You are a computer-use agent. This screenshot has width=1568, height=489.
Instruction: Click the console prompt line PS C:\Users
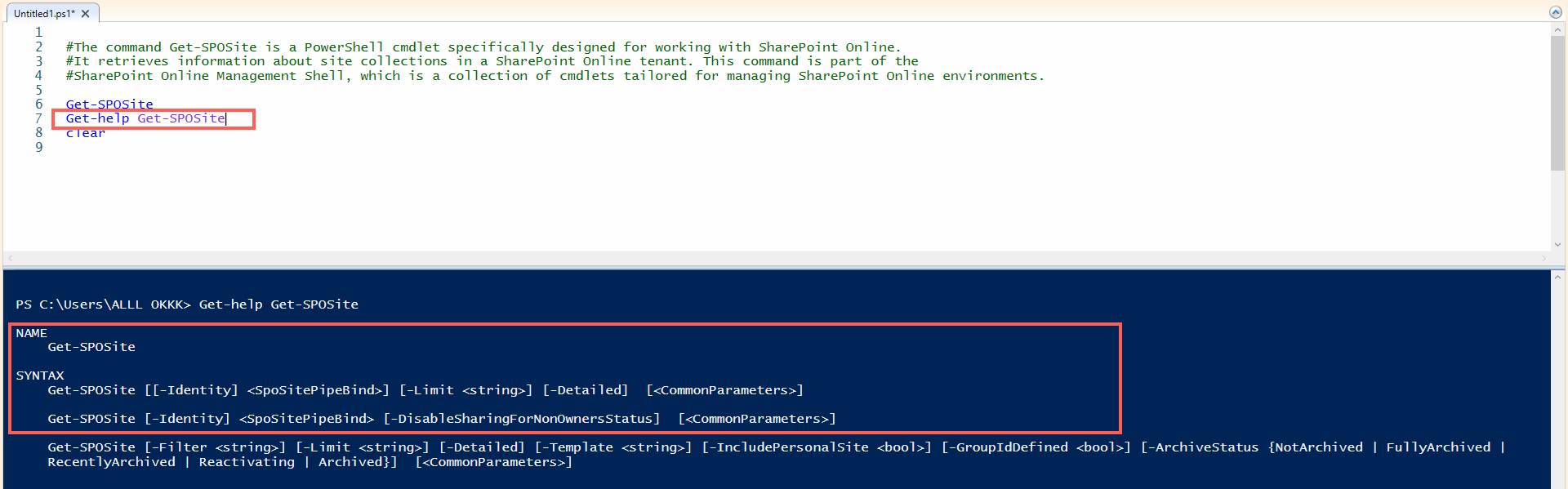point(187,305)
